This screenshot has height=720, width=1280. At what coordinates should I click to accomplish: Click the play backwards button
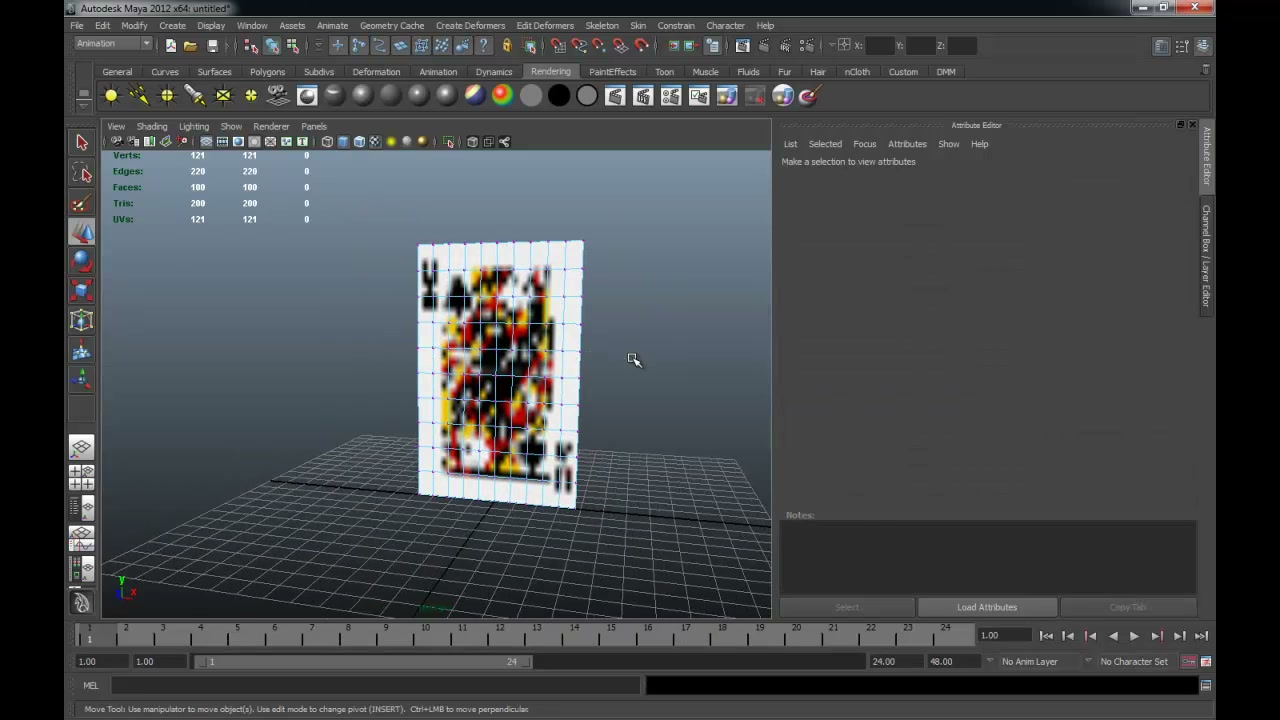[1113, 636]
